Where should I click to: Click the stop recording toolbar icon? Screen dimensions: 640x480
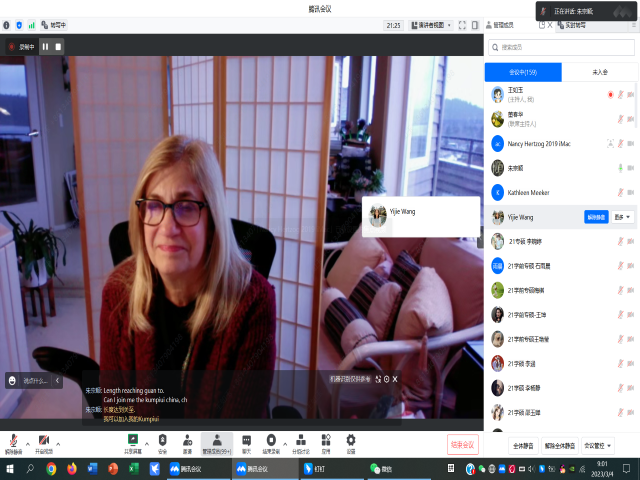271,444
